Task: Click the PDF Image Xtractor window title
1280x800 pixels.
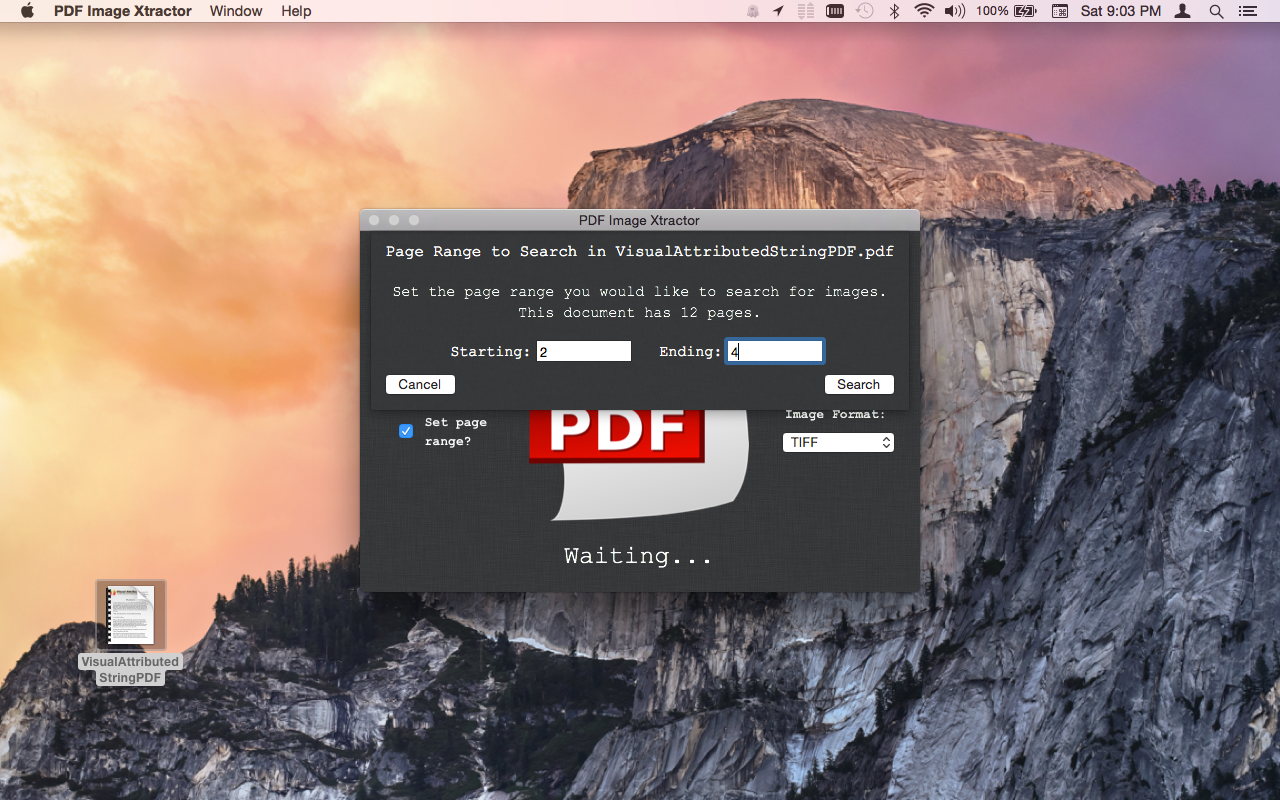Action: [639, 220]
